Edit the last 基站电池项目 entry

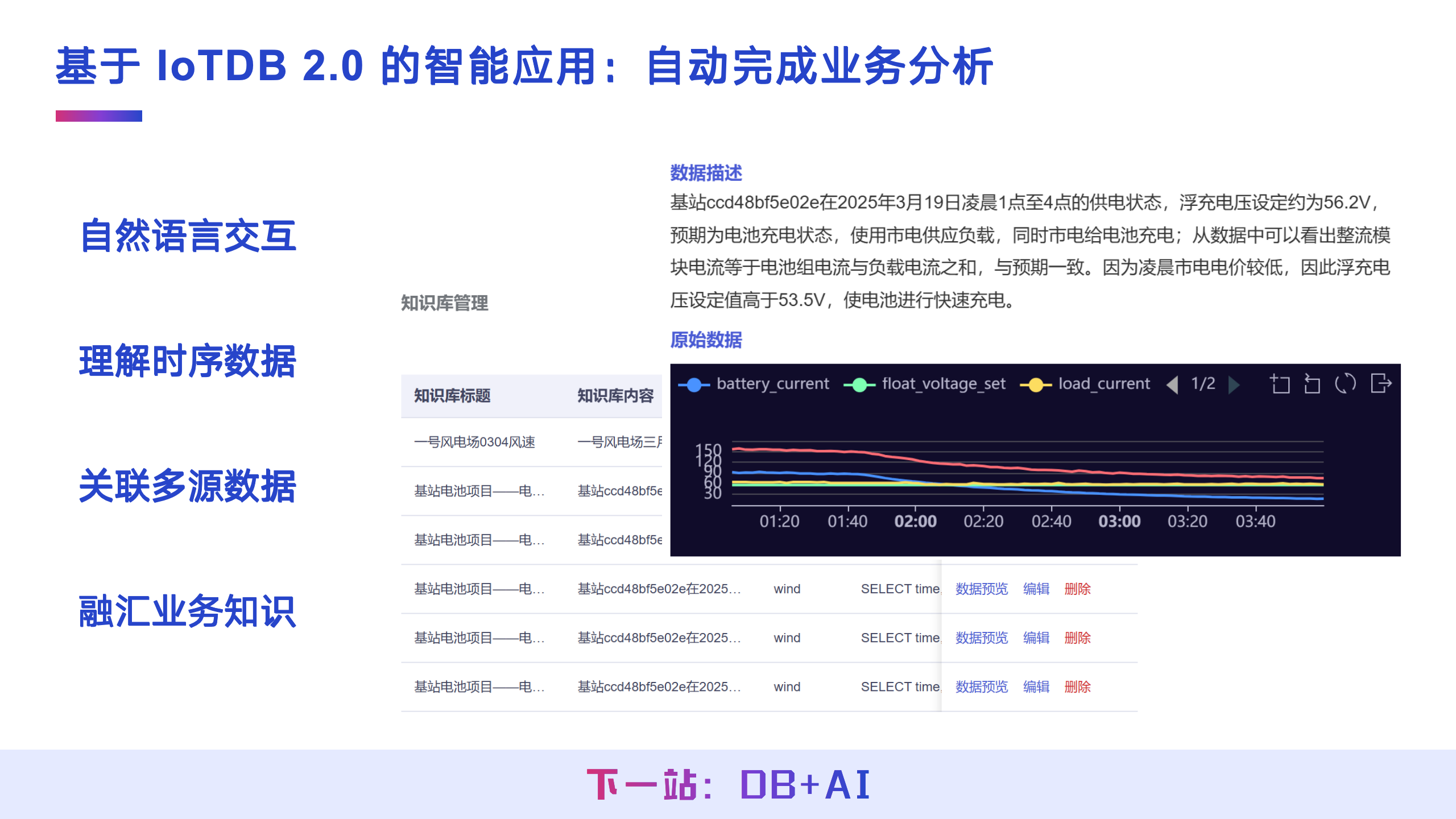pyautogui.click(x=1037, y=687)
